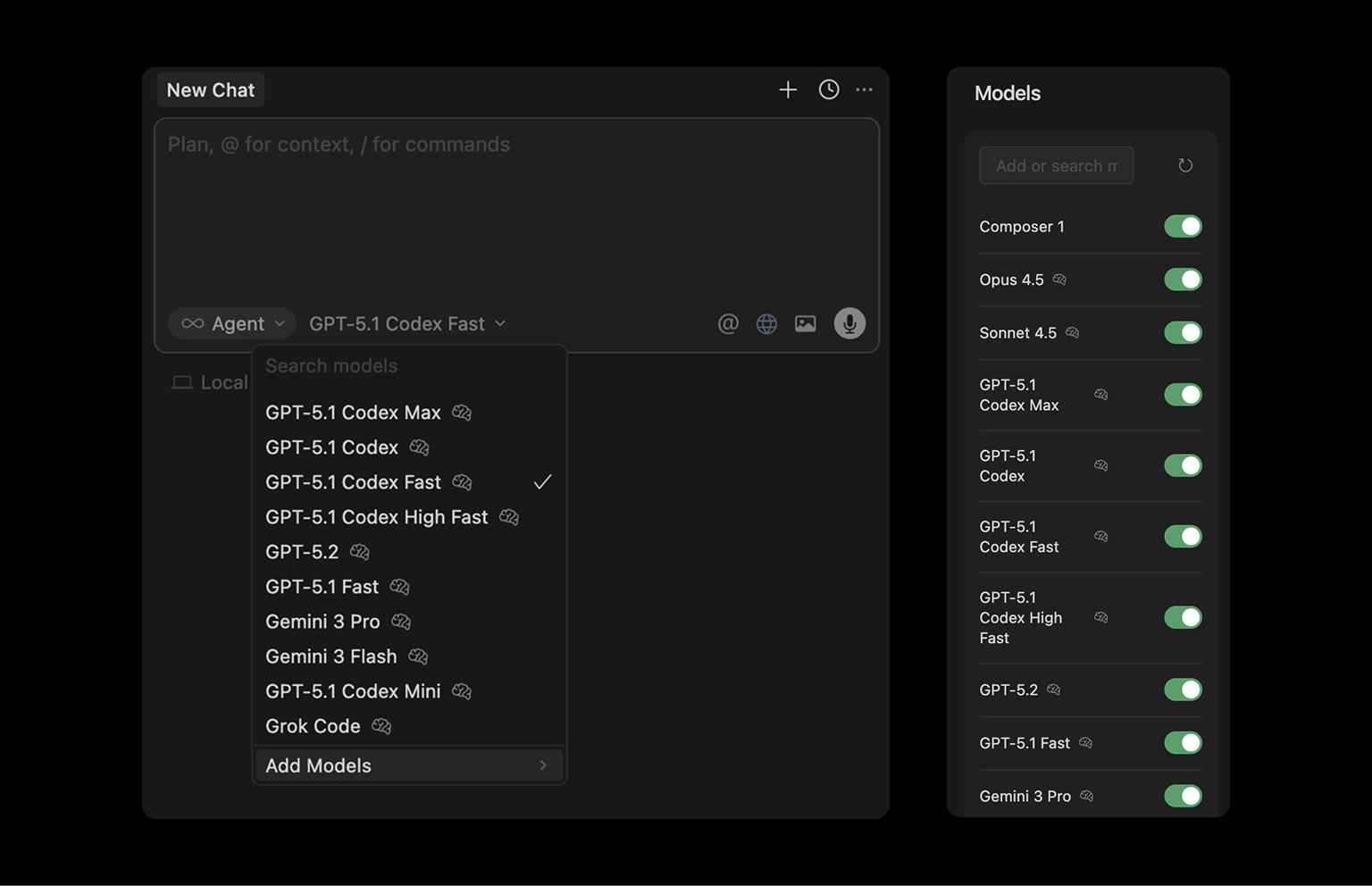Click brain icon beside GPT-5.1 Codex Mini
The height and width of the screenshot is (886, 1372).
click(x=462, y=691)
